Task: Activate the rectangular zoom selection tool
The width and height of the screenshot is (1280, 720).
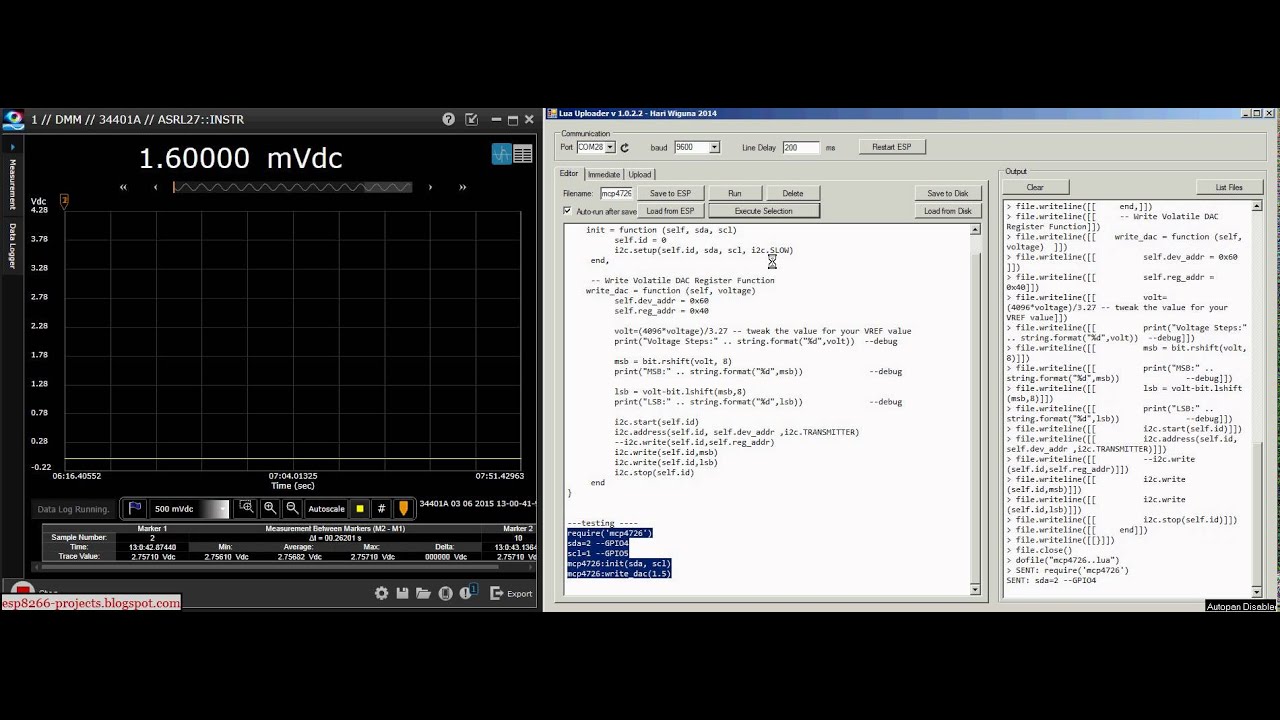Action: click(x=246, y=508)
